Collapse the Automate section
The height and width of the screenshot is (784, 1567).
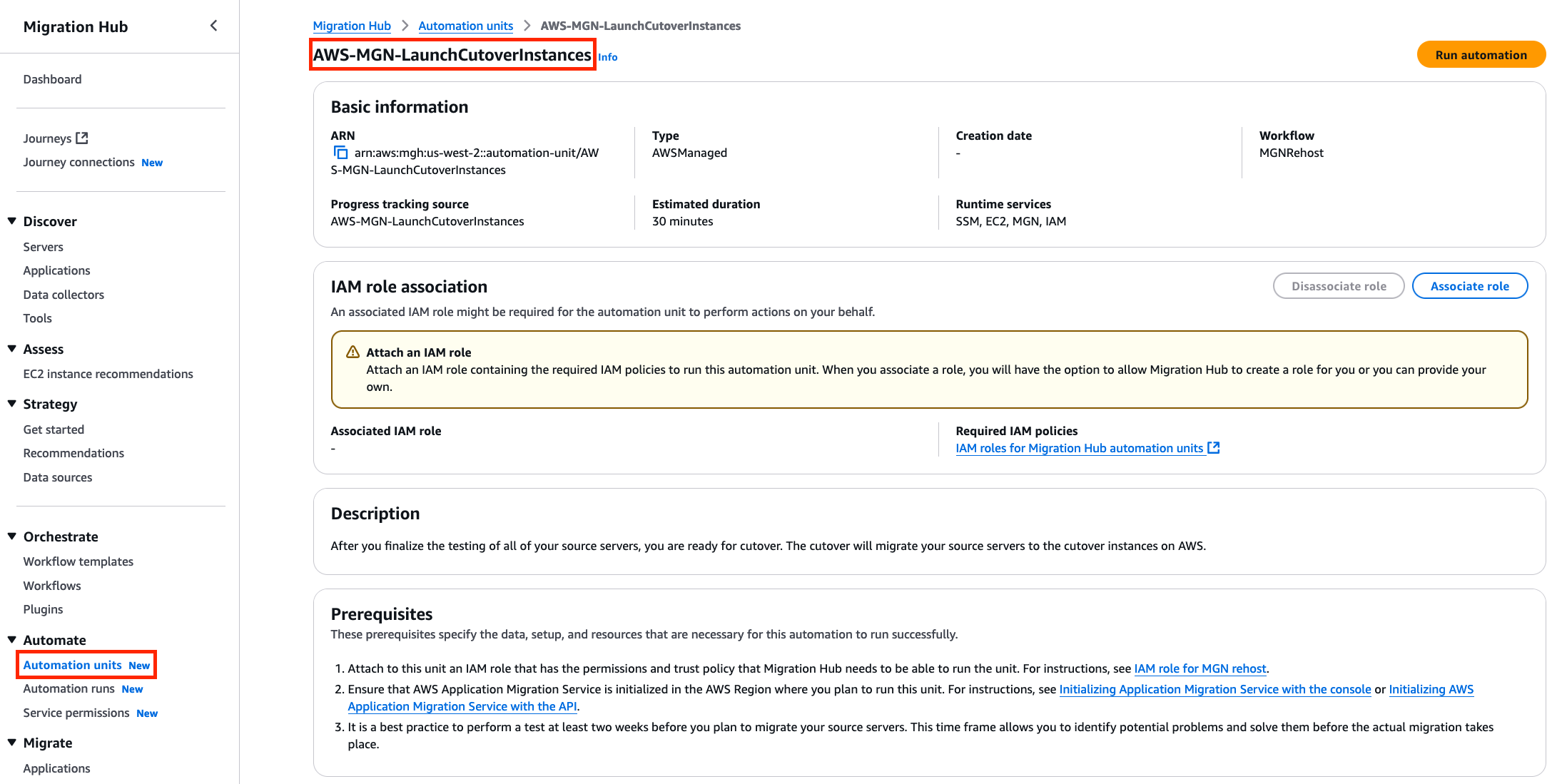[x=11, y=639]
